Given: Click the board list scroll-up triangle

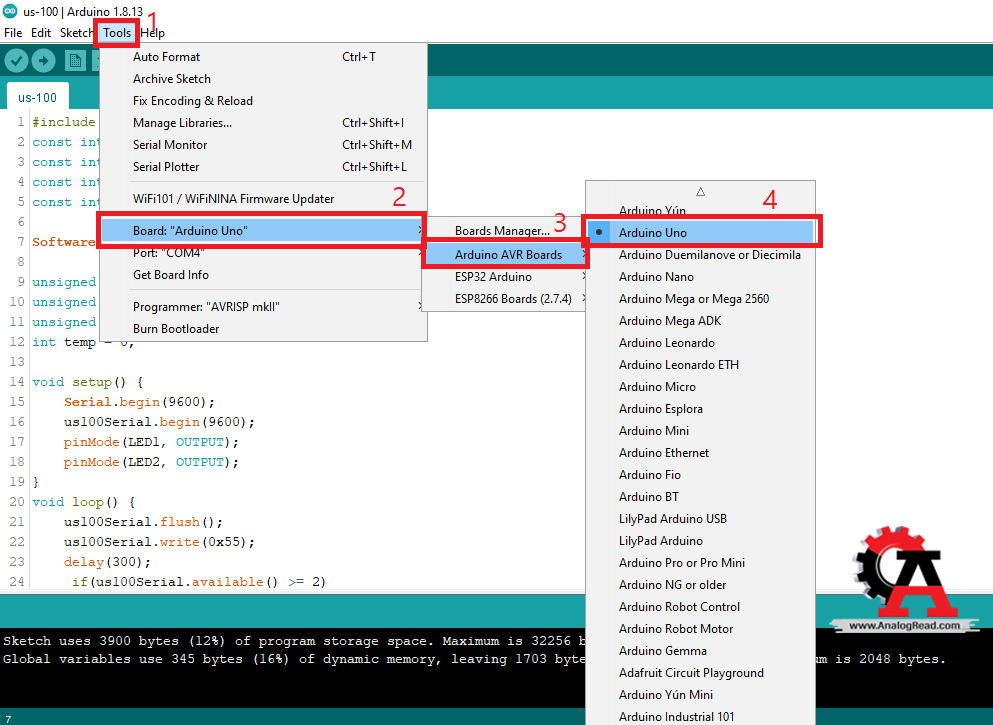Looking at the screenshot, I should pos(700,191).
